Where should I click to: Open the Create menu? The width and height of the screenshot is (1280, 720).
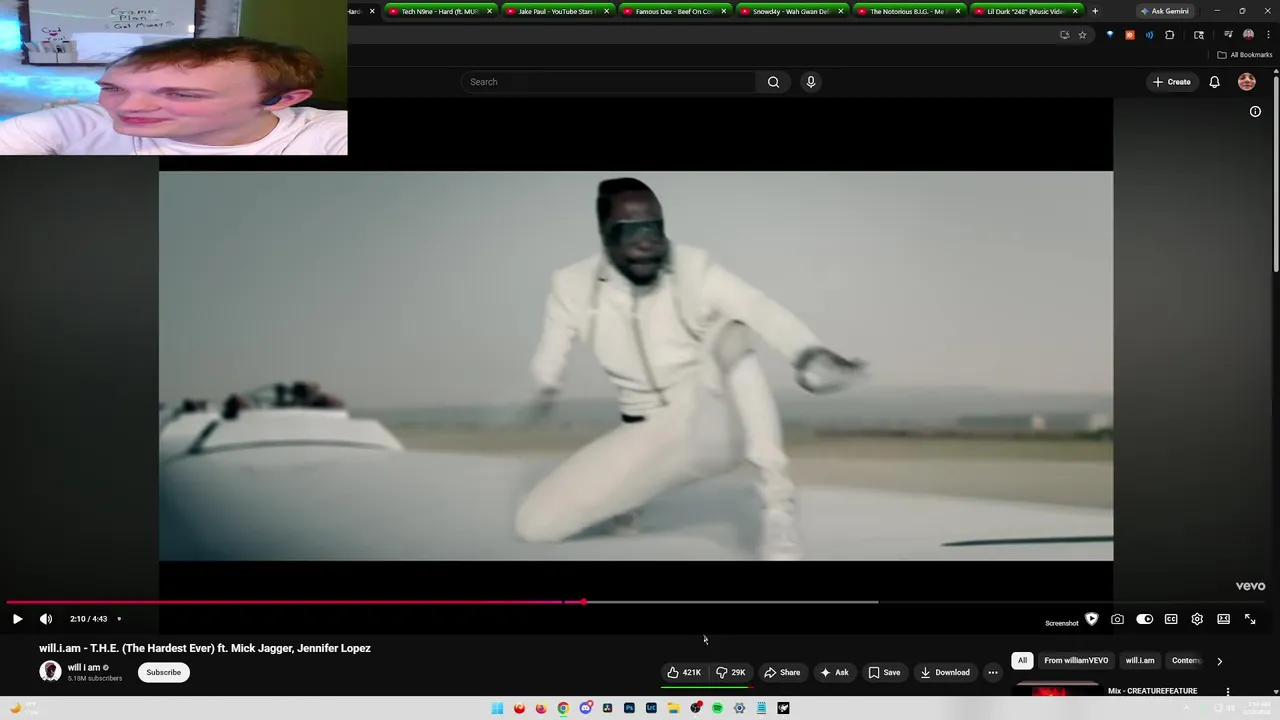coord(1172,82)
